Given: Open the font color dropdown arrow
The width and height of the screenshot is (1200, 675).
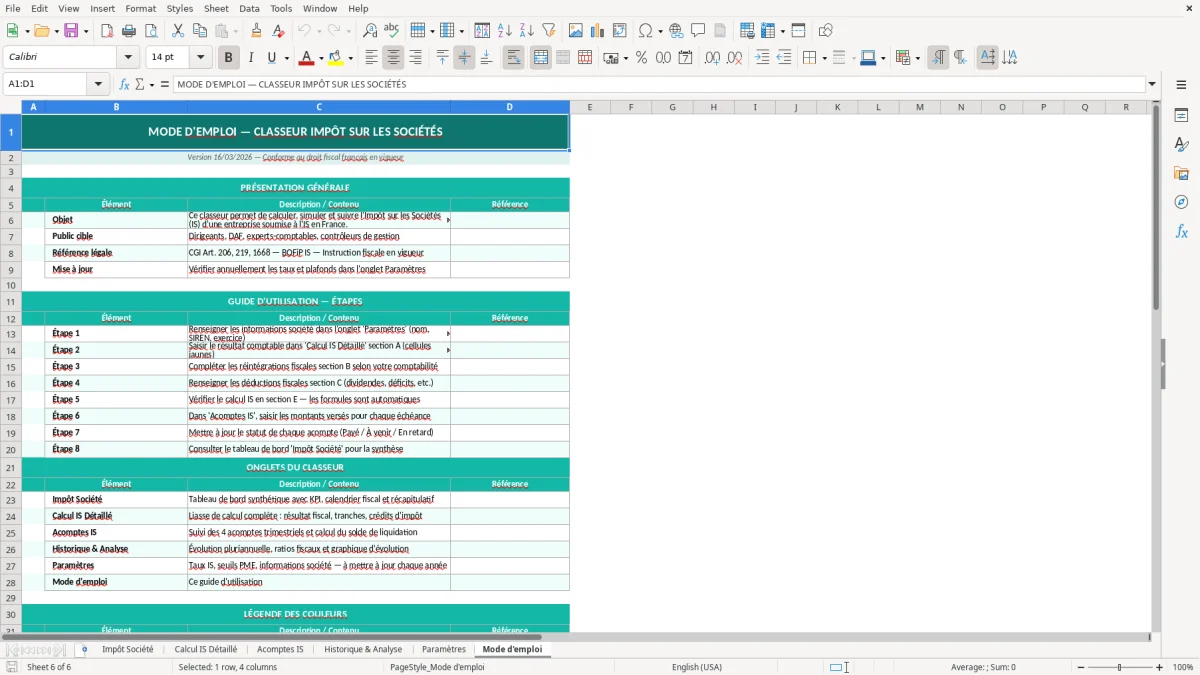Looking at the screenshot, I should [320, 58].
